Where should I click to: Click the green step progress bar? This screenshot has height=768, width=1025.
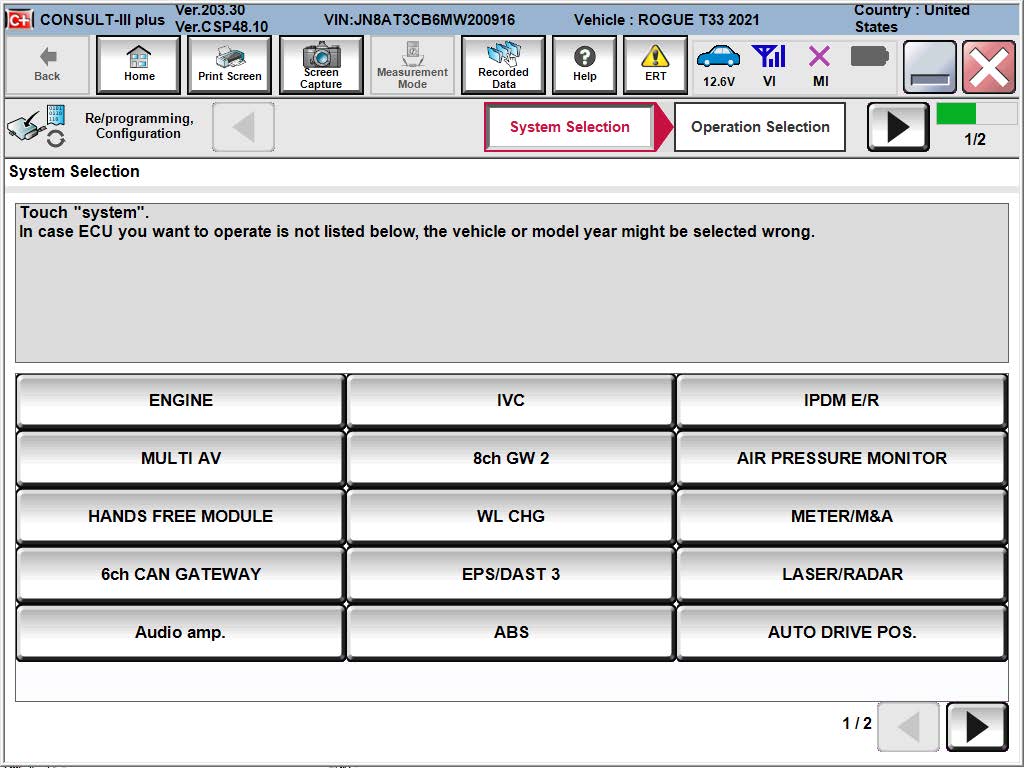[977, 113]
